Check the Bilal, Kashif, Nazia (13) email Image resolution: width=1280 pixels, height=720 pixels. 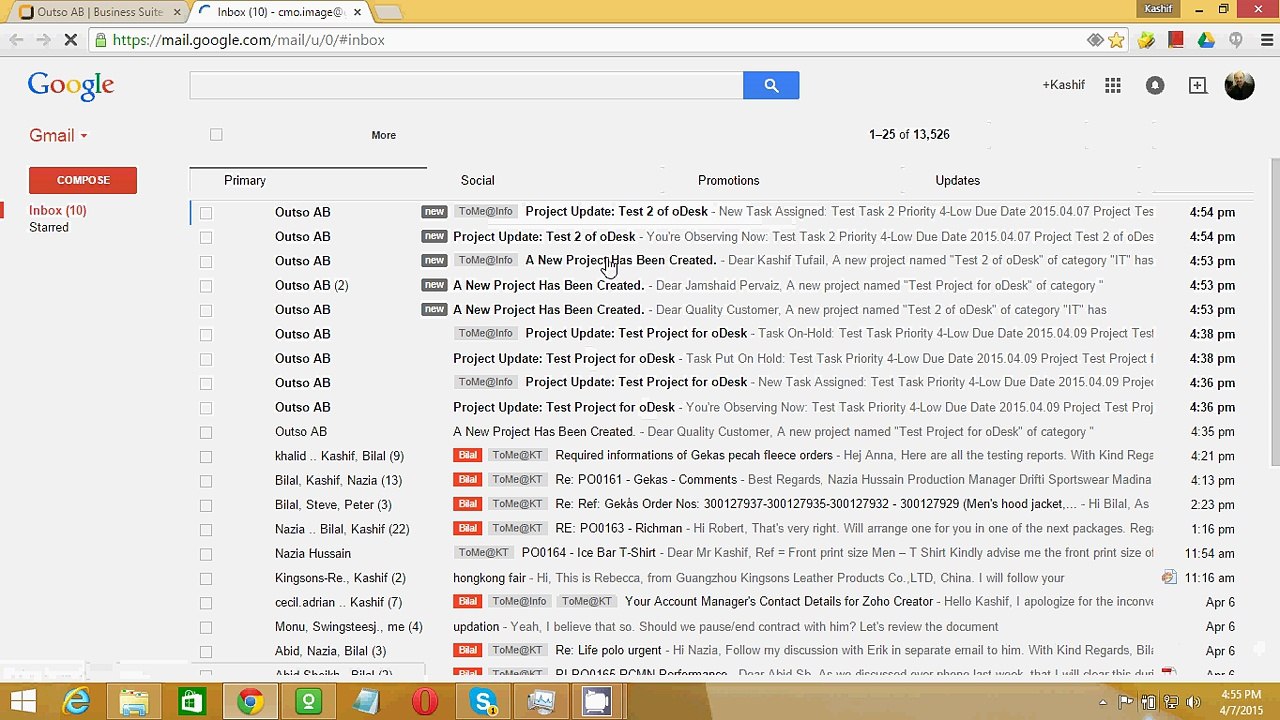click(x=206, y=480)
